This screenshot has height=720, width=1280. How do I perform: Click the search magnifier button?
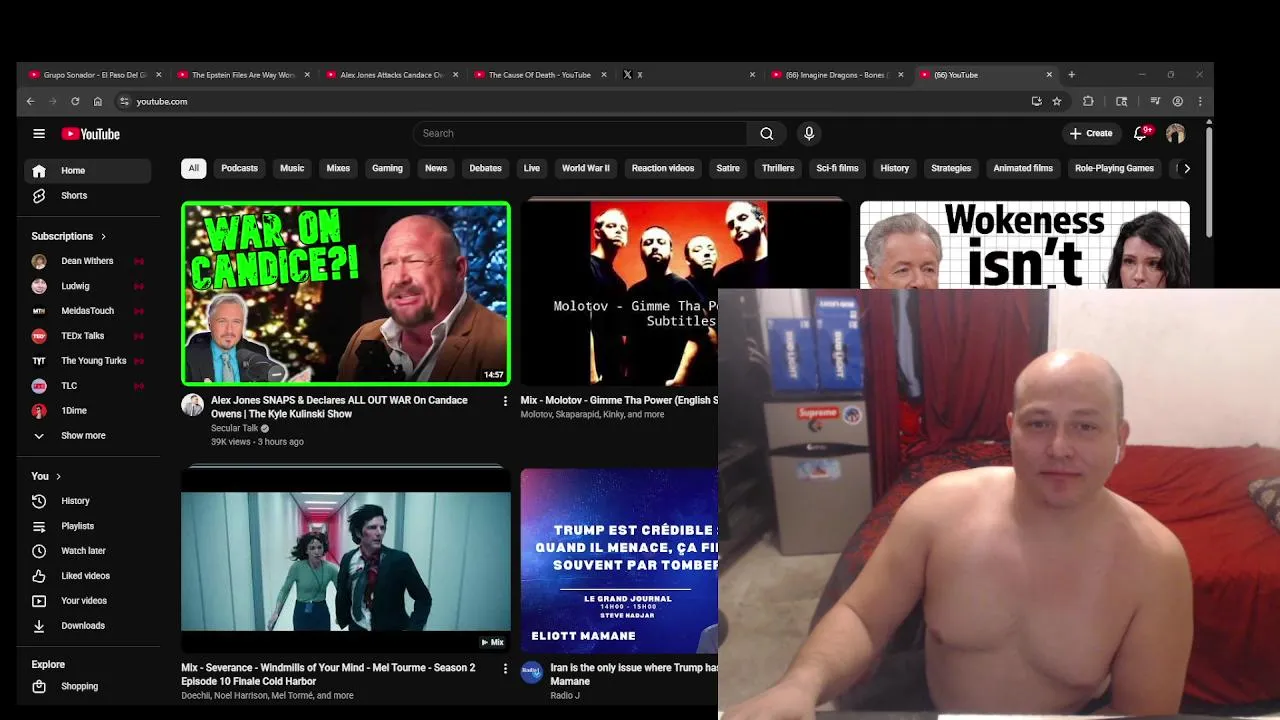coord(766,133)
